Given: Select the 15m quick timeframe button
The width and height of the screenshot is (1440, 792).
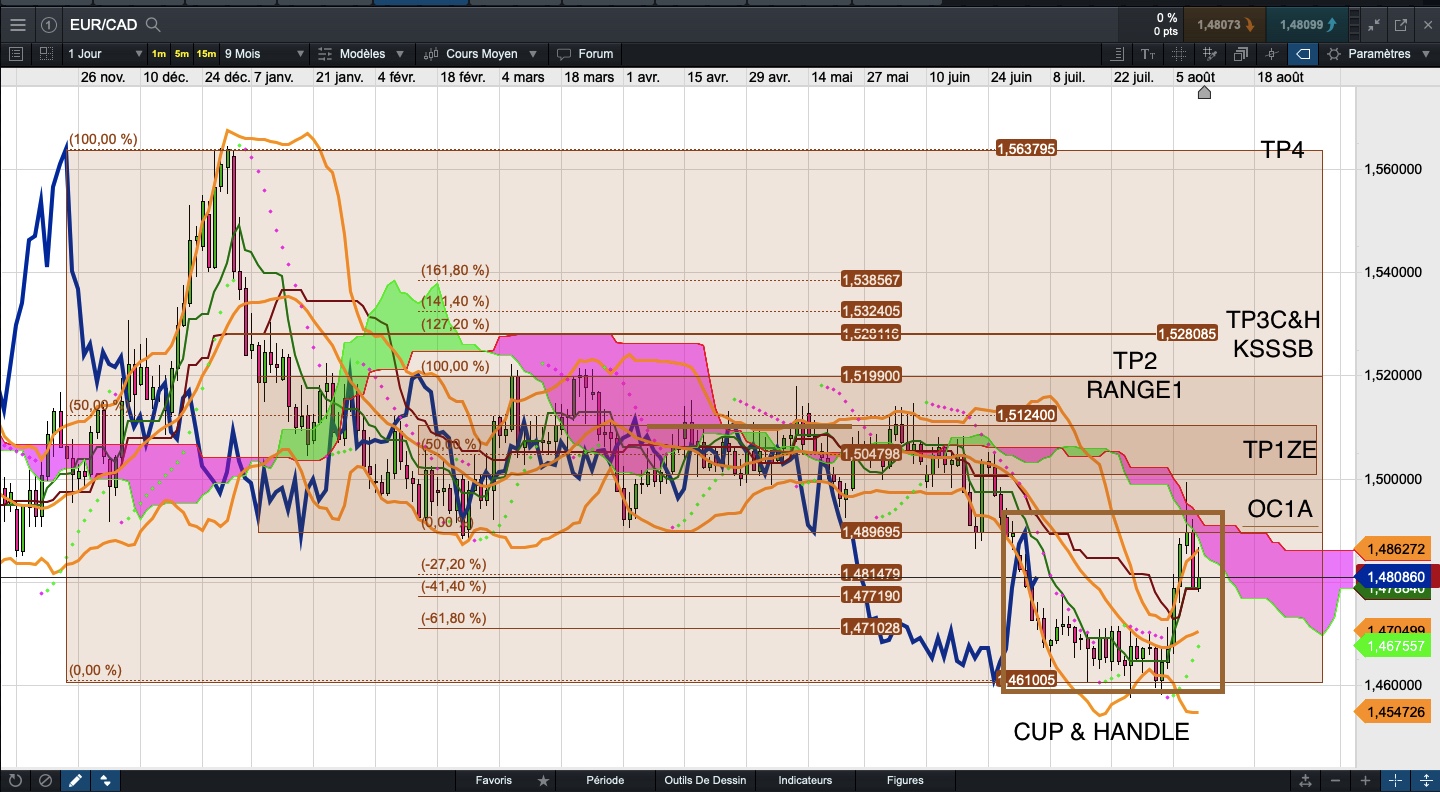Looking at the screenshot, I should [x=206, y=54].
